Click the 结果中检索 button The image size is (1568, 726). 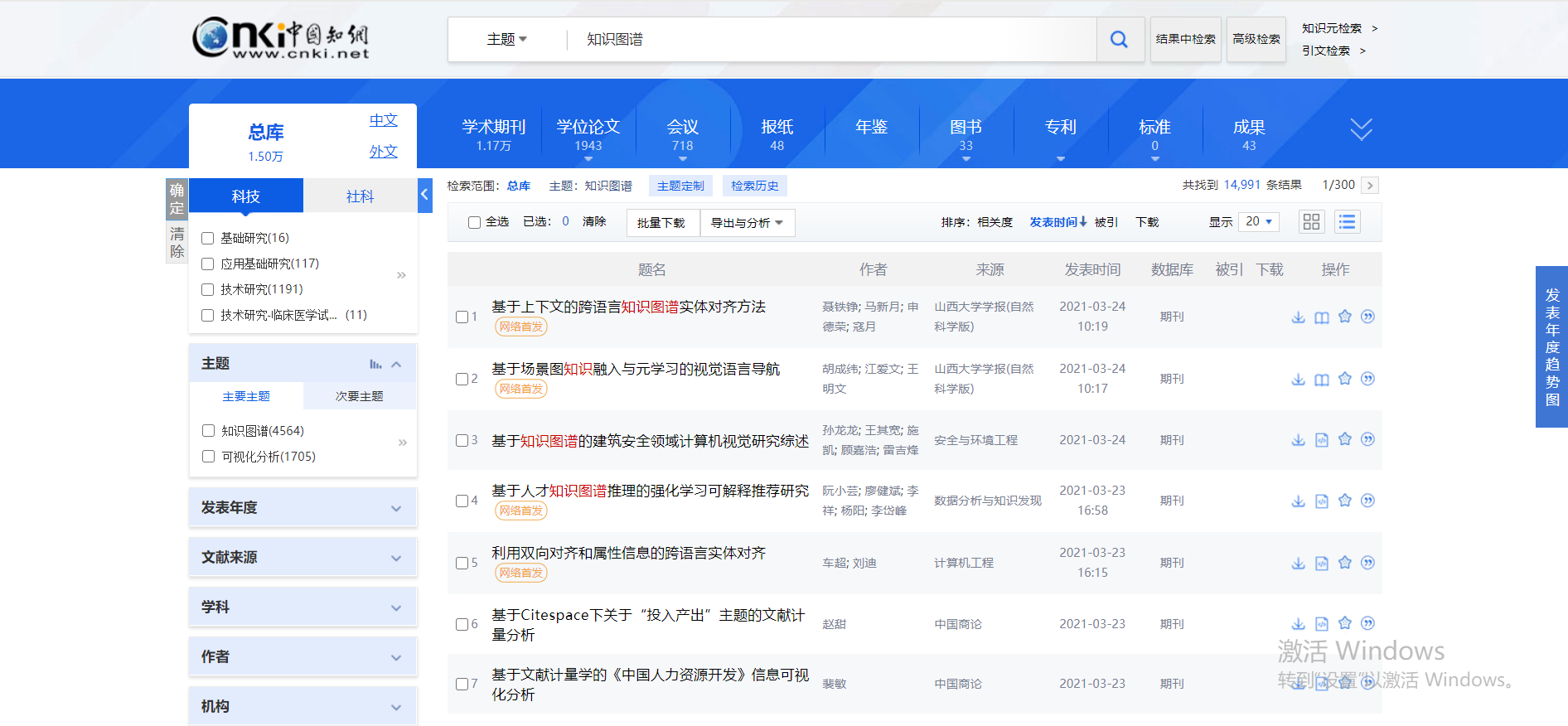point(1185,39)
